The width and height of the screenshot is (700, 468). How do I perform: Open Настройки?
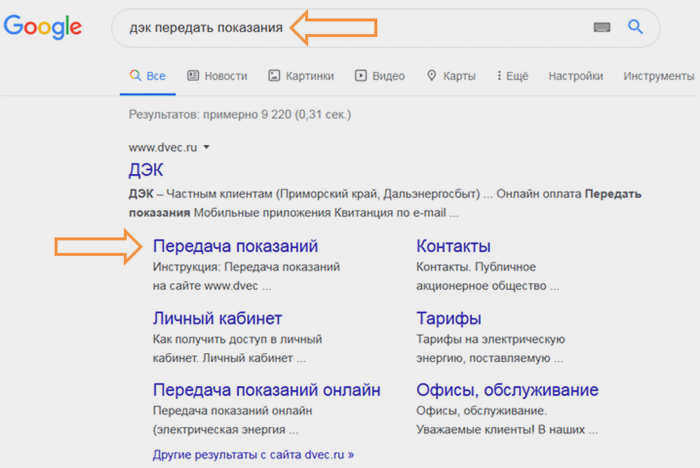click(575, 76)
